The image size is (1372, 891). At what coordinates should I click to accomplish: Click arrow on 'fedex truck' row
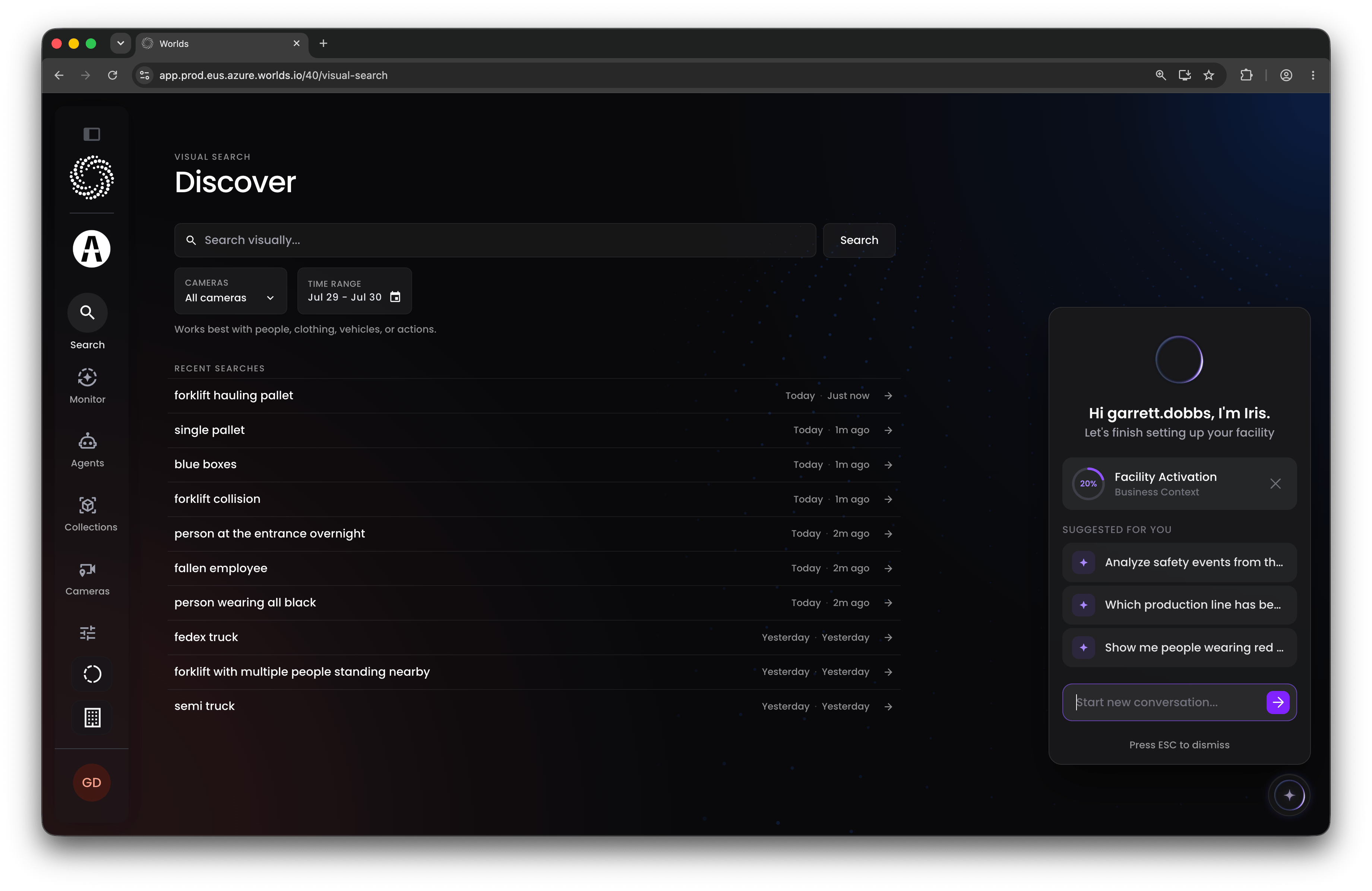[x=888, y=637]
